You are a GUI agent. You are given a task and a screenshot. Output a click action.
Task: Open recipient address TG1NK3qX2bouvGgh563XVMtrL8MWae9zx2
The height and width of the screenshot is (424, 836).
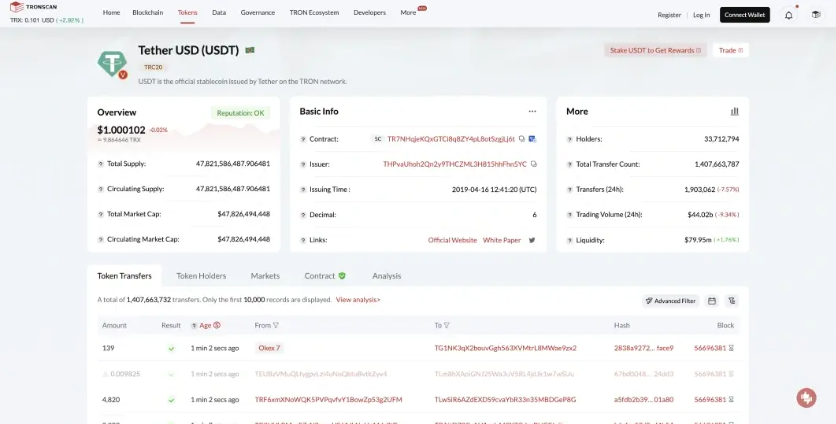point(505,348)
